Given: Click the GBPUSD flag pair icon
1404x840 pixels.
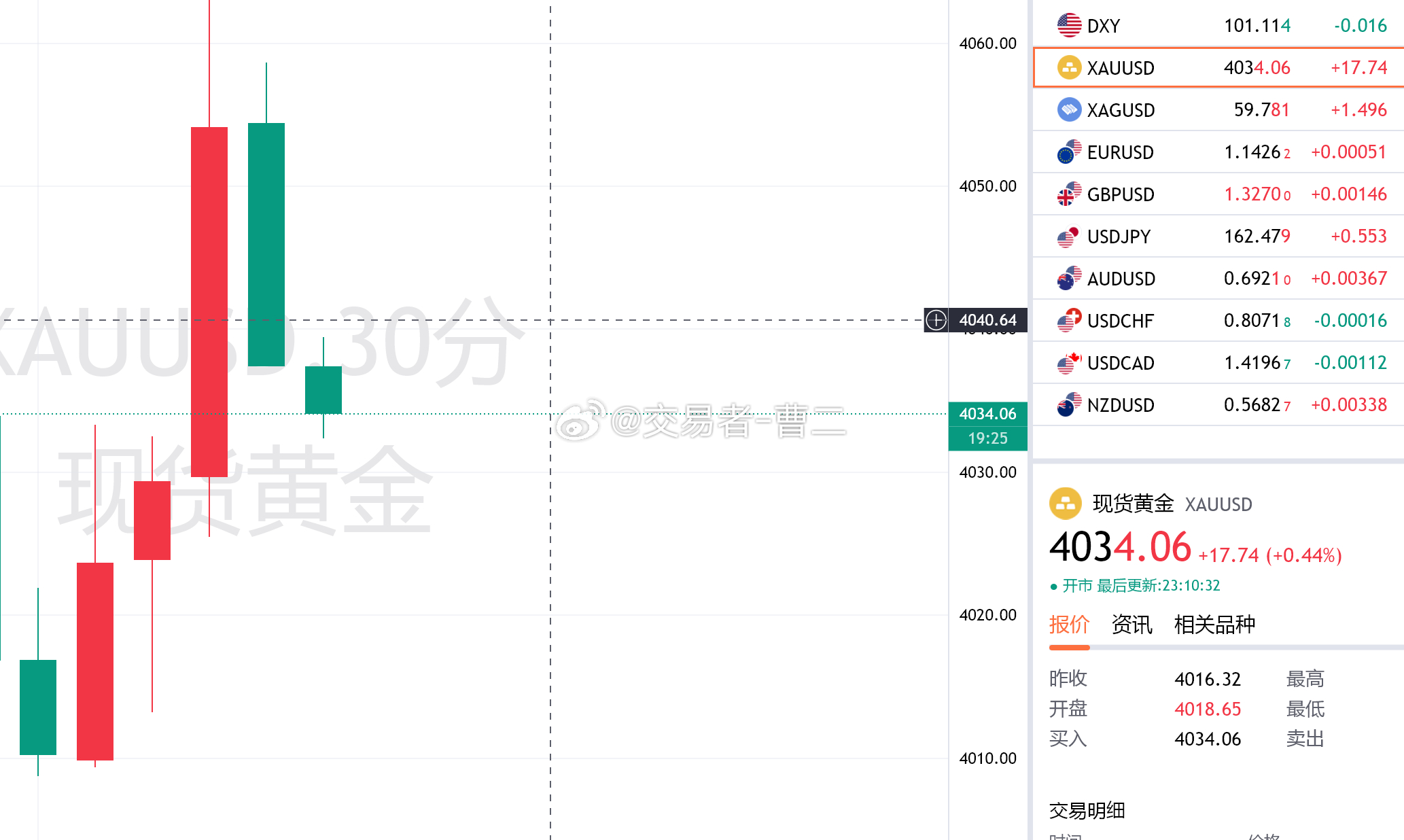Looking at the screenshot, I should click(1069, 194).
